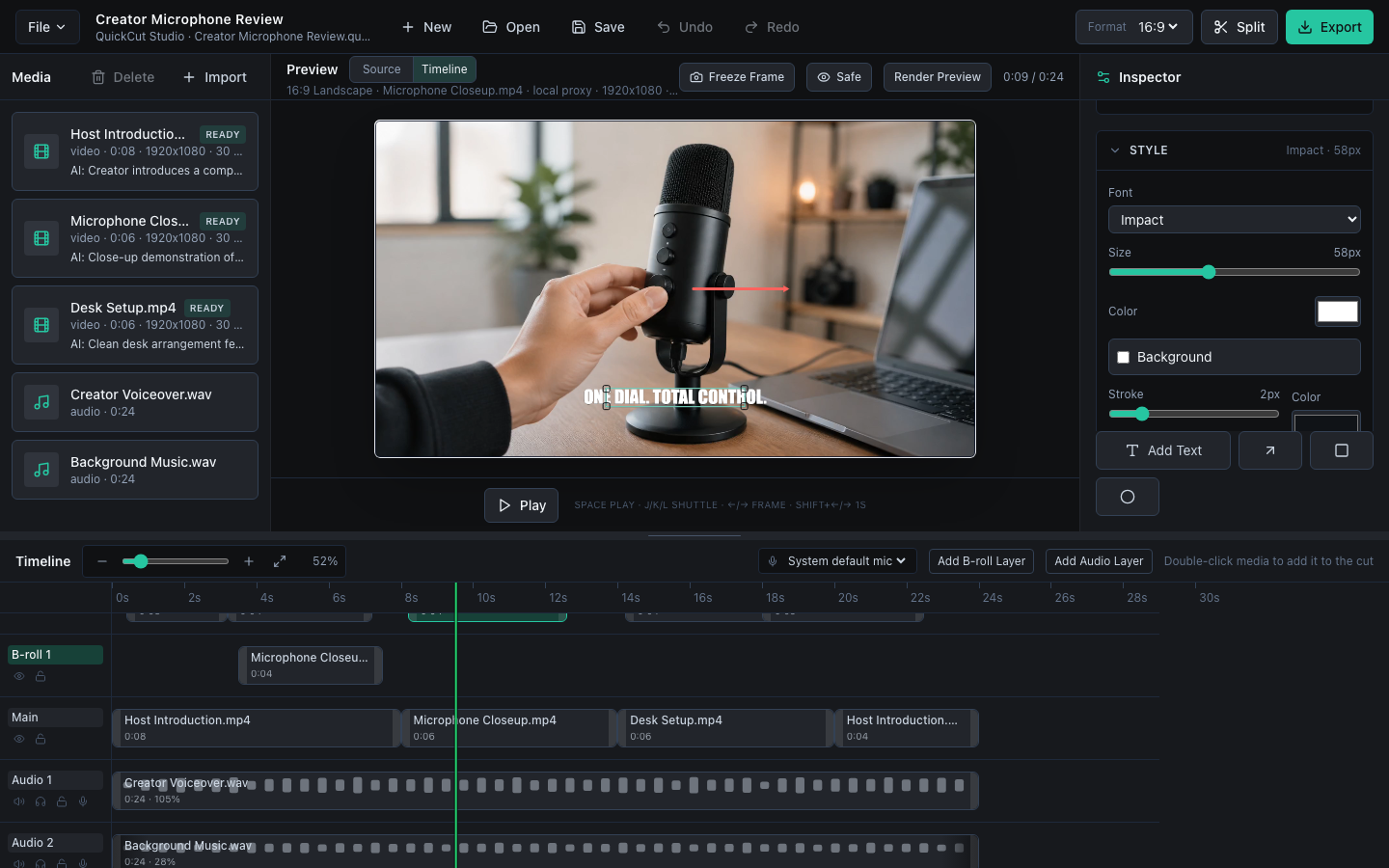This screenshot has height=868, width=1389.
Task: Zoom out timeline with minus icon
Action: pyautogui.click(x=102, y=561)
